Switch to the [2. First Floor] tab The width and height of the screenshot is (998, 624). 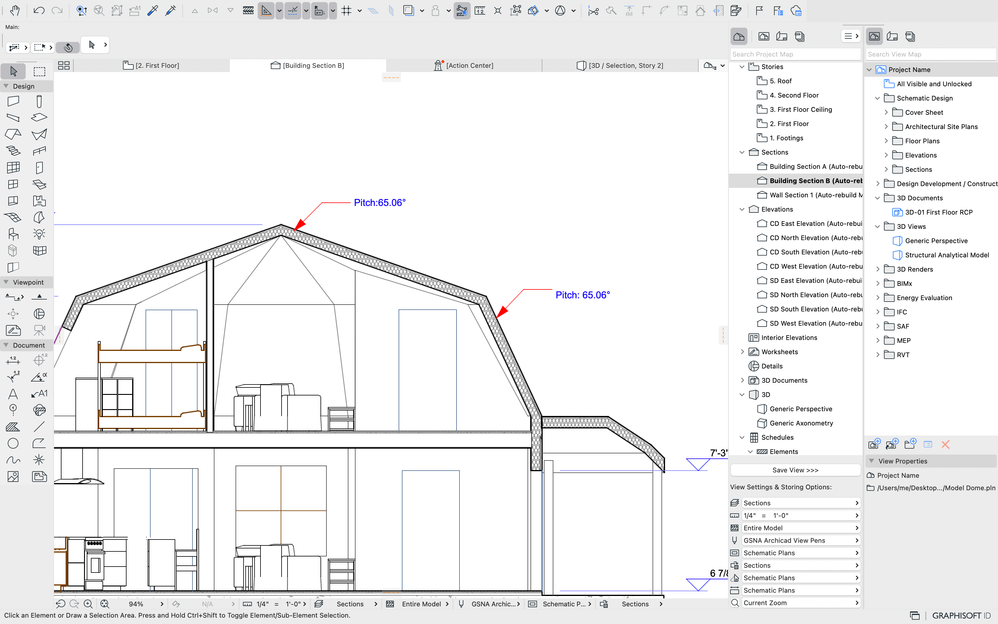(151, 65)
